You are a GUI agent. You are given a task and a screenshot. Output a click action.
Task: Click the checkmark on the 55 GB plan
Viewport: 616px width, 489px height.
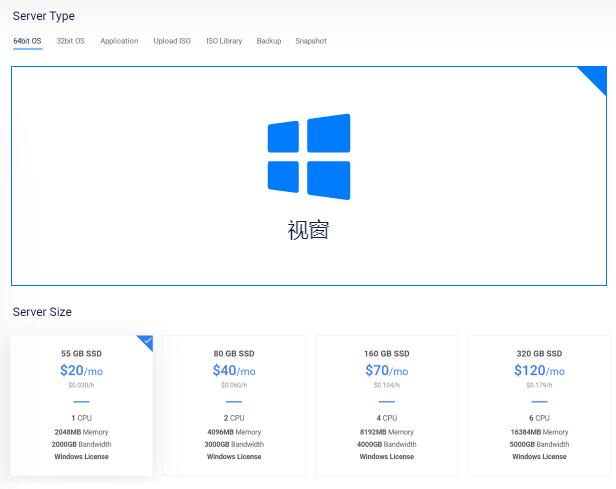[147, 341]
